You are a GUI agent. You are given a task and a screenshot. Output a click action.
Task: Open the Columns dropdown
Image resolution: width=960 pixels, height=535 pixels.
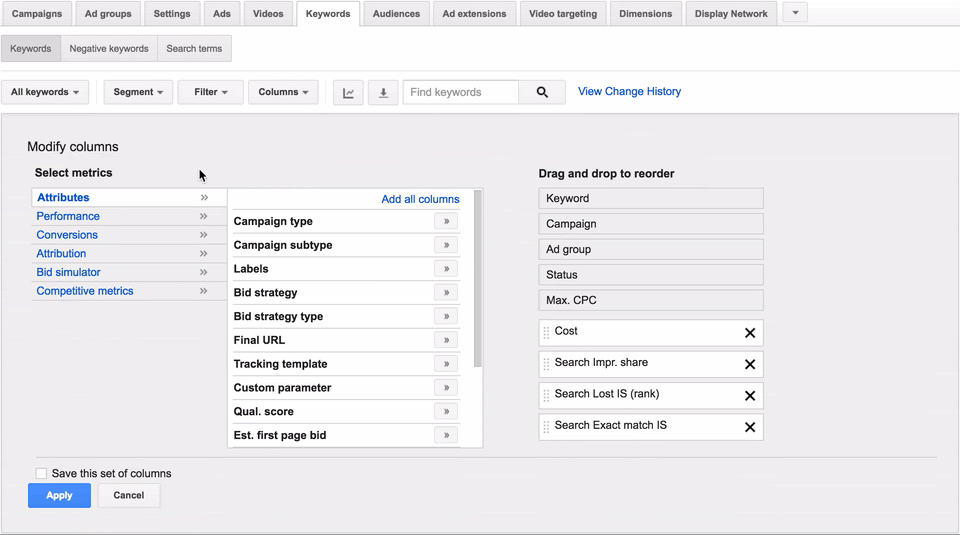click(283, 92)
